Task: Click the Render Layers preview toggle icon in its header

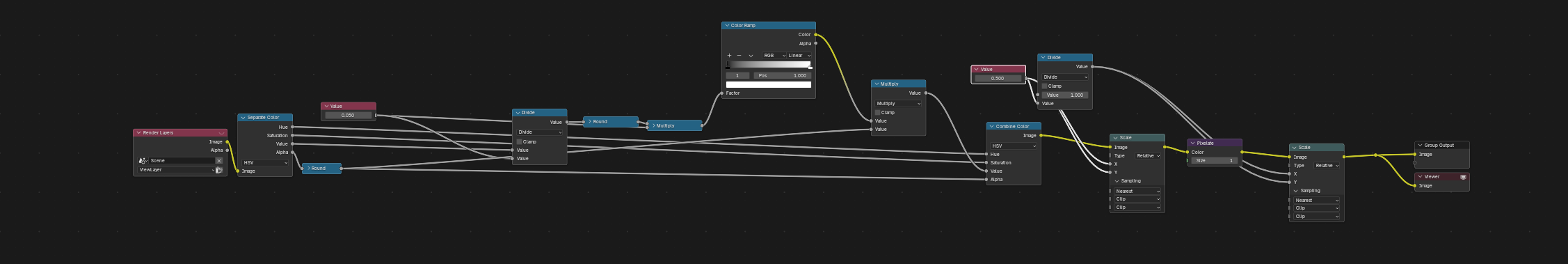Action: click(221, 133)
